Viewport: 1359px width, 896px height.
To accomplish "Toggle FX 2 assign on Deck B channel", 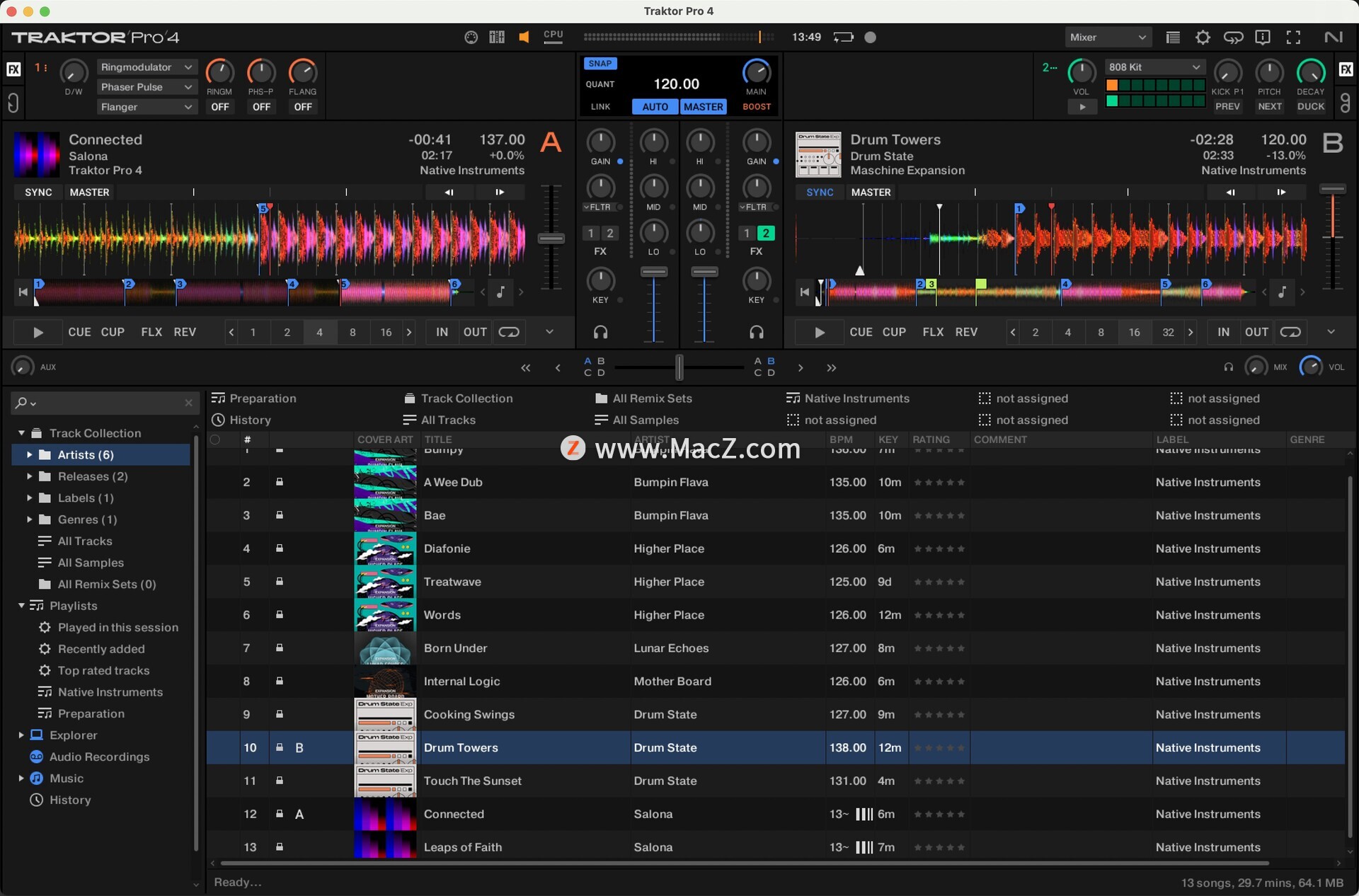I will click(x=766, y=233).
